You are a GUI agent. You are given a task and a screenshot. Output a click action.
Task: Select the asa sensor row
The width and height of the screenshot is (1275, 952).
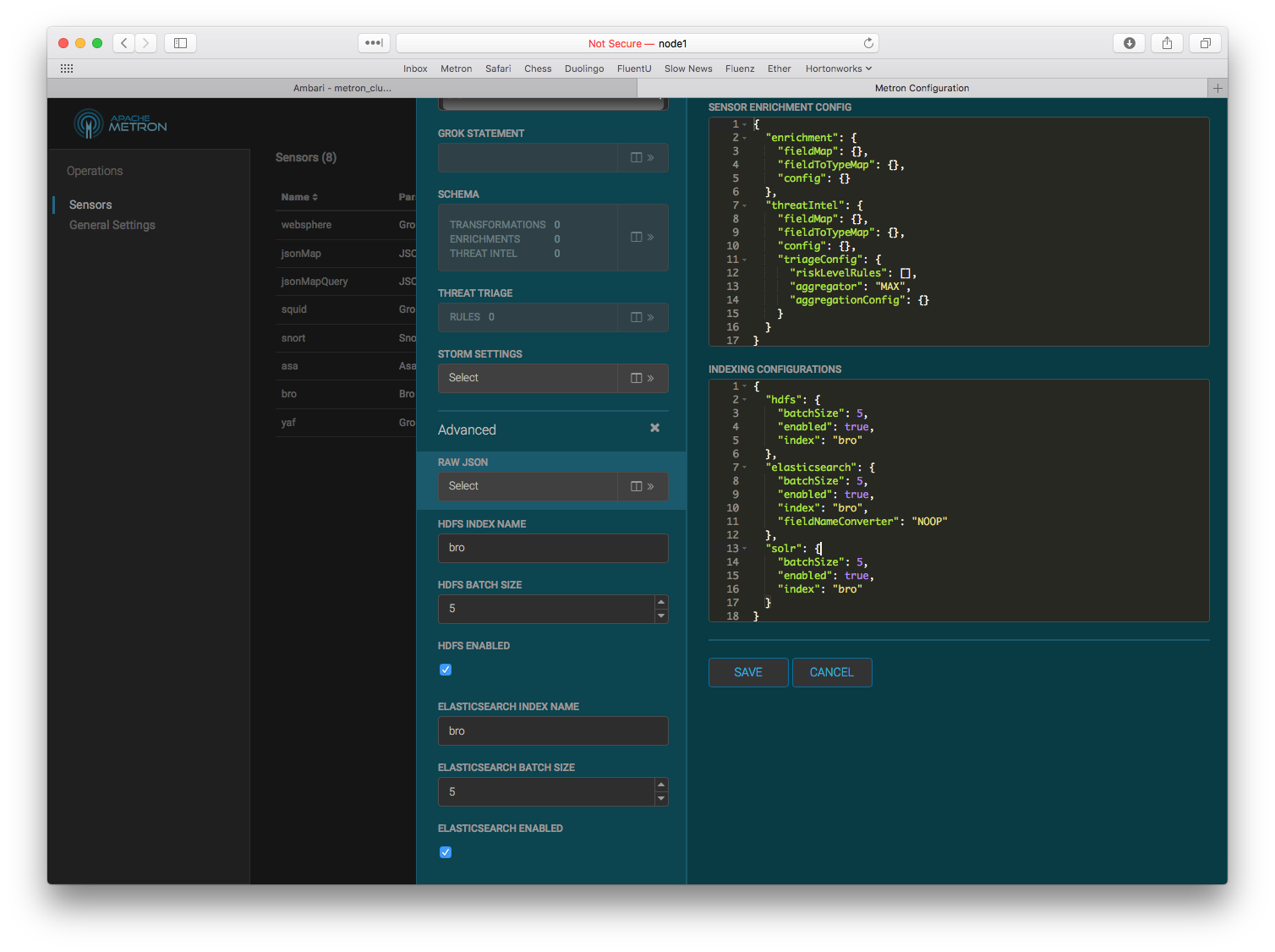click(346, 366)
